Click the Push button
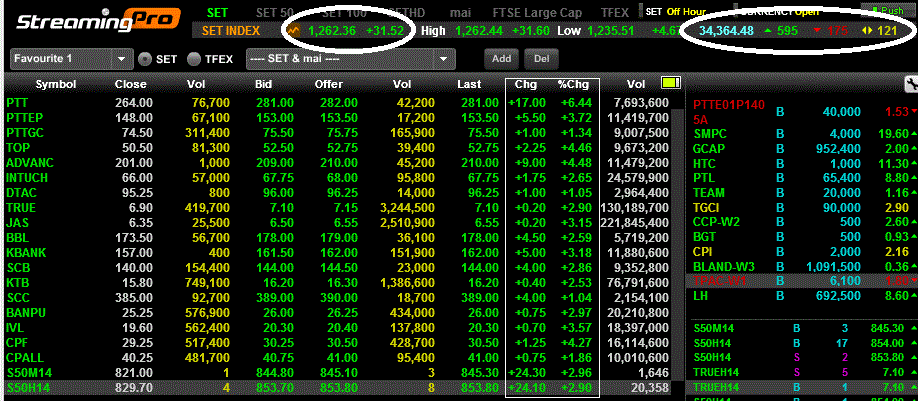This screenshot has width=918, height=401. click(x=888, y=11)
